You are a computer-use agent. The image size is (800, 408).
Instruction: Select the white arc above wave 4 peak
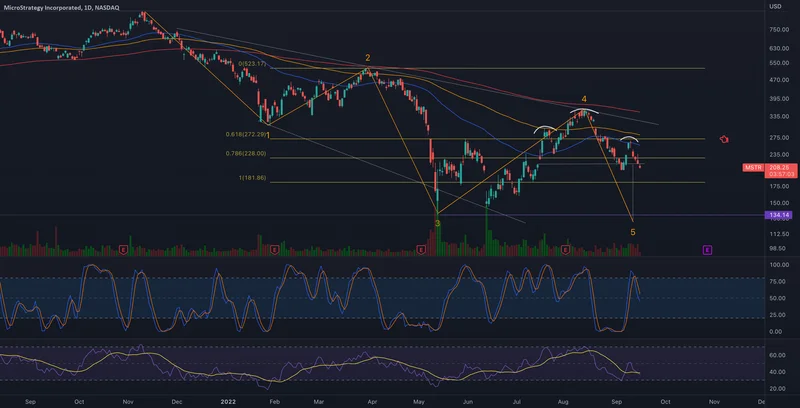point(586,109)
